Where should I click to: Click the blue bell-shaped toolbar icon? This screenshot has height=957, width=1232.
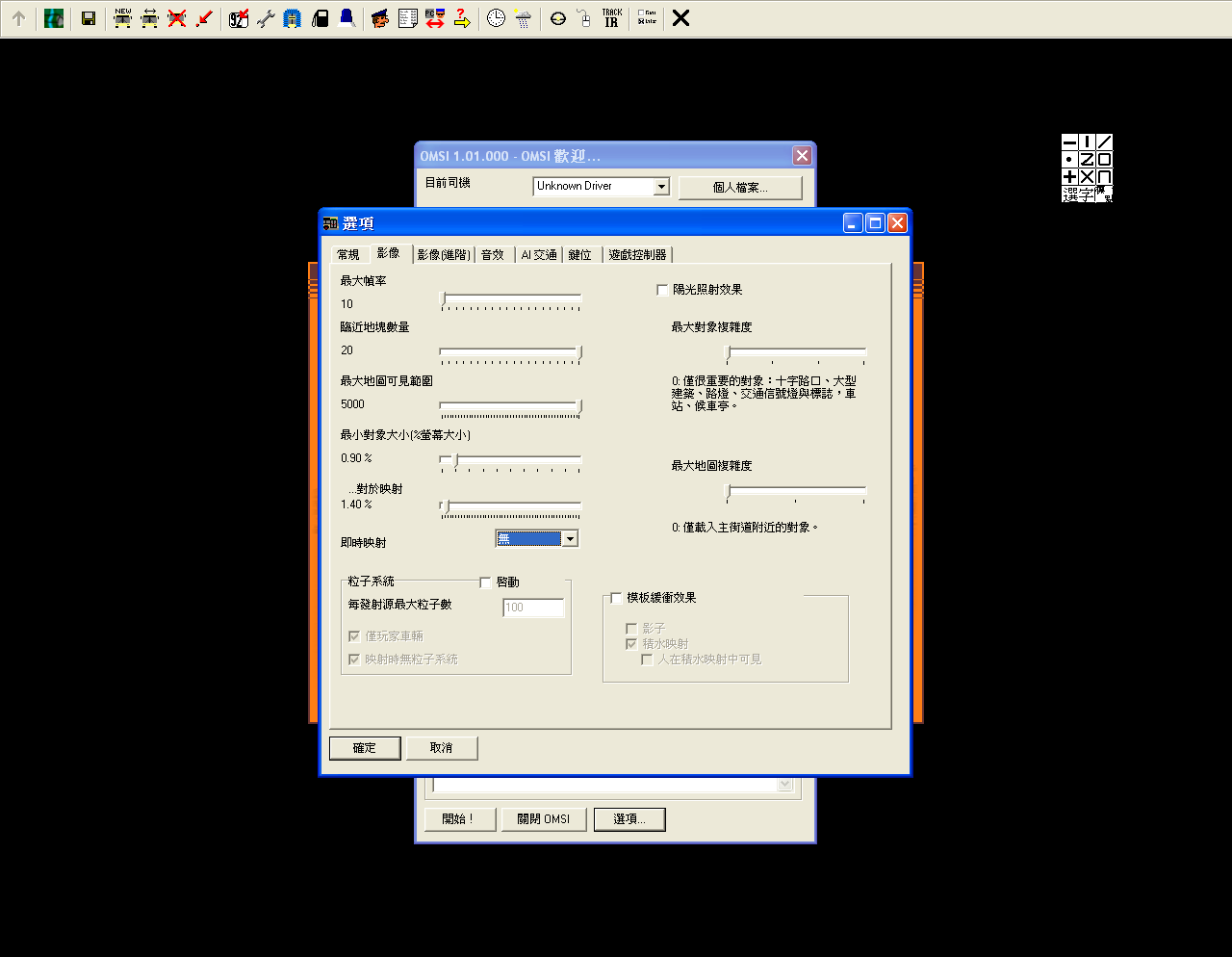(x=346, y=18)
